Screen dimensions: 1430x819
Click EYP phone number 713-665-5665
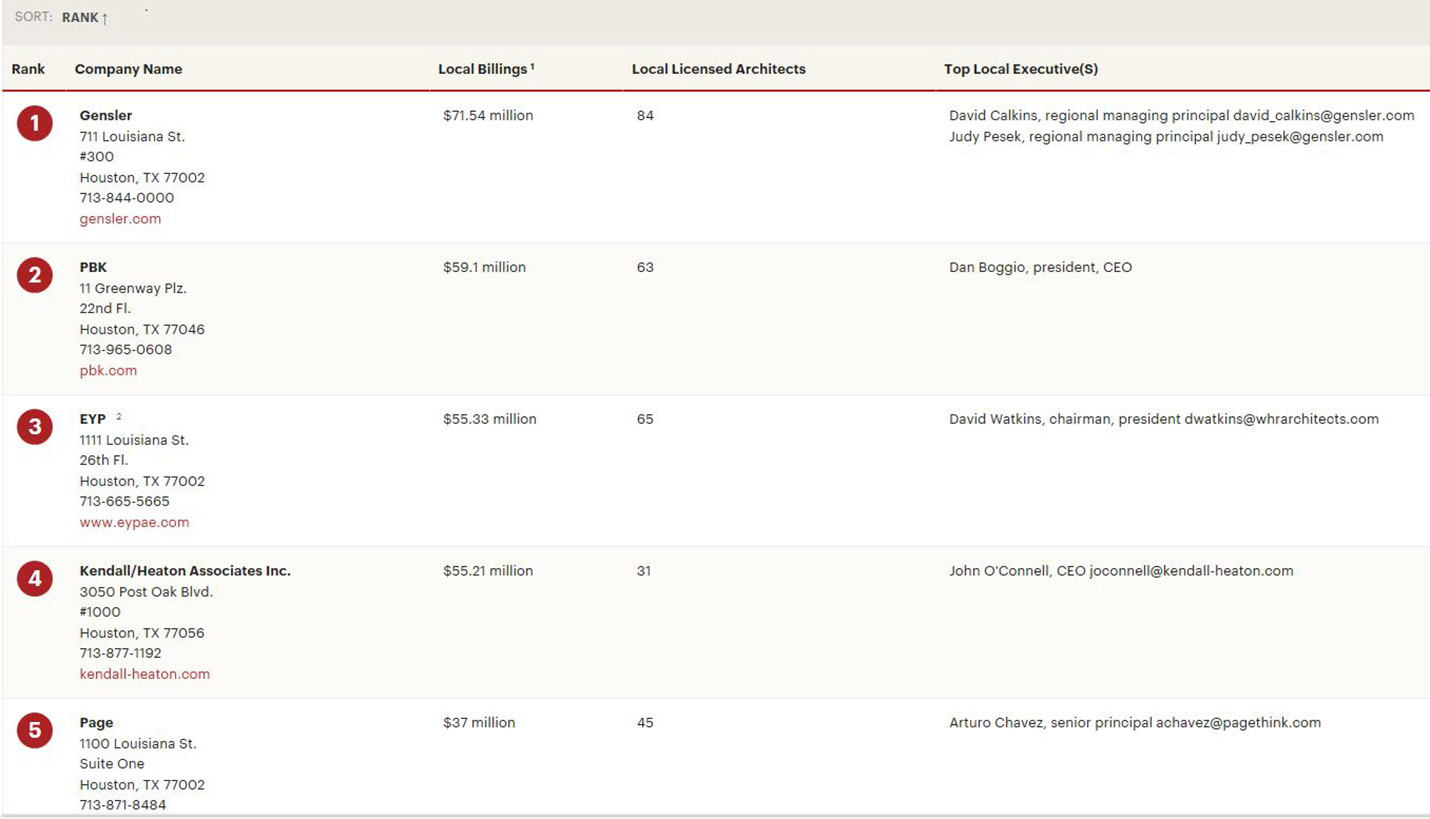pyautogui.click(x=125, y=502)
